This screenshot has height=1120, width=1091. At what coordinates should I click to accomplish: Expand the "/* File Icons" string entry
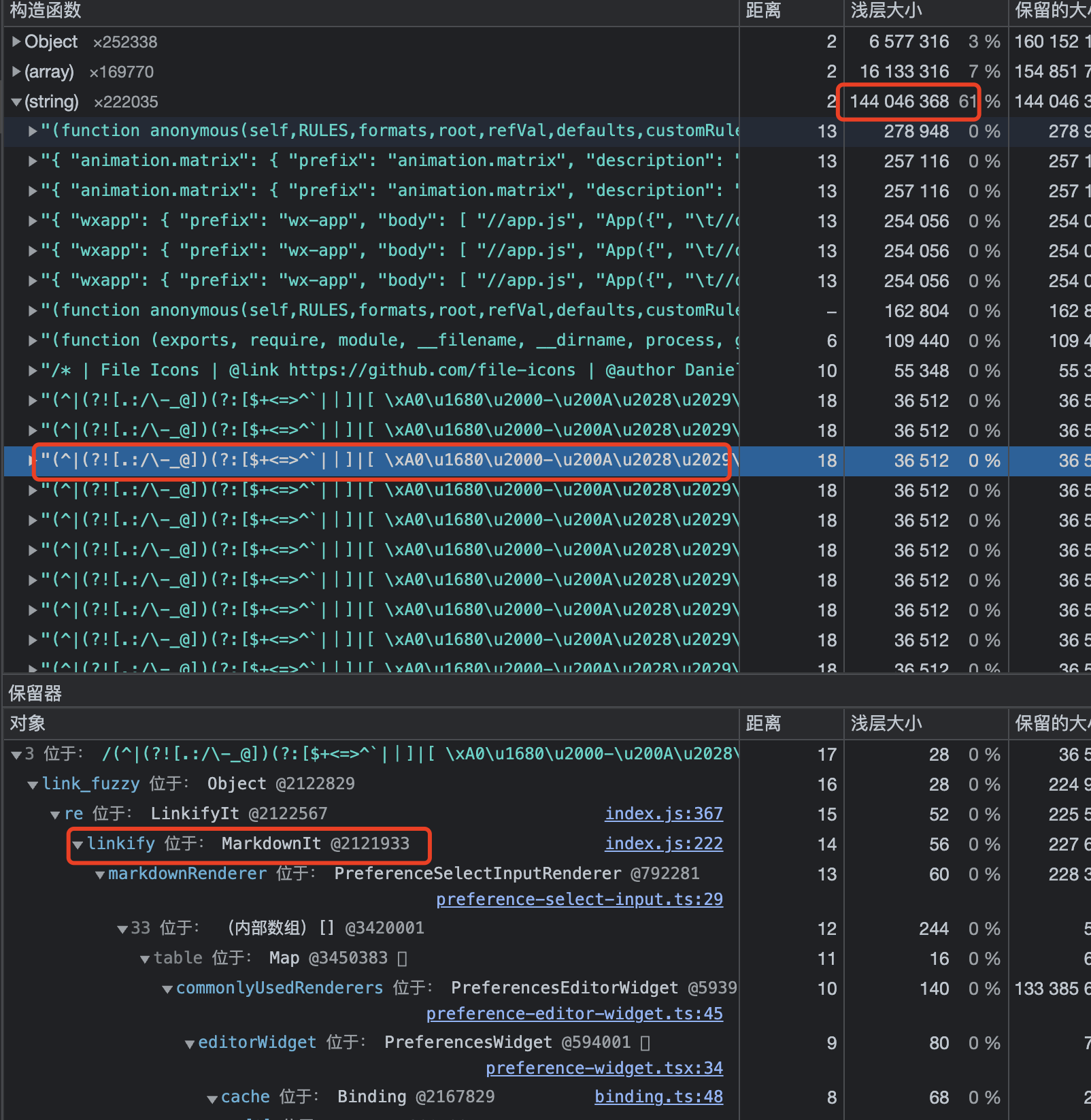(32, 369)
